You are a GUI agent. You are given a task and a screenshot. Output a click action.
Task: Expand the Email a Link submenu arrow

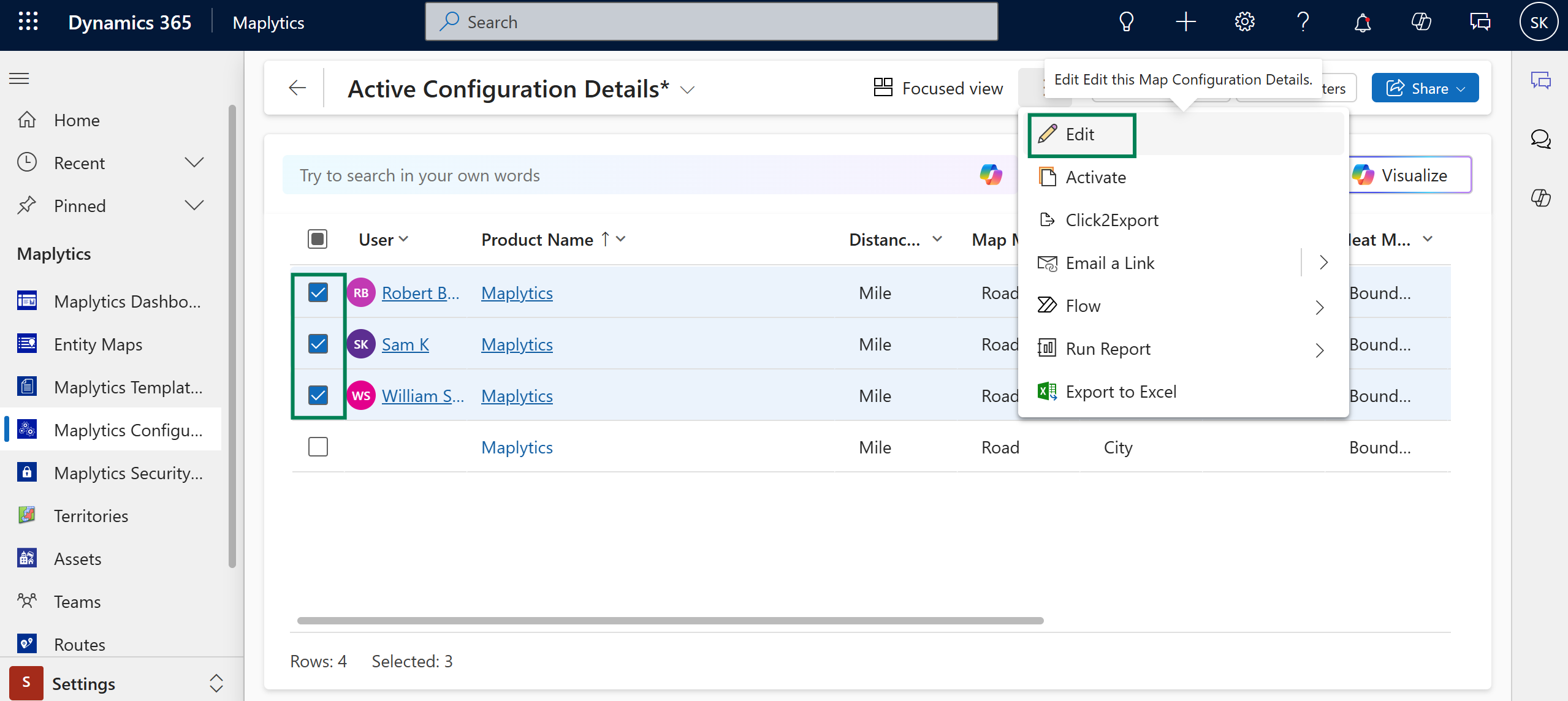click(x=1323, y=263)
